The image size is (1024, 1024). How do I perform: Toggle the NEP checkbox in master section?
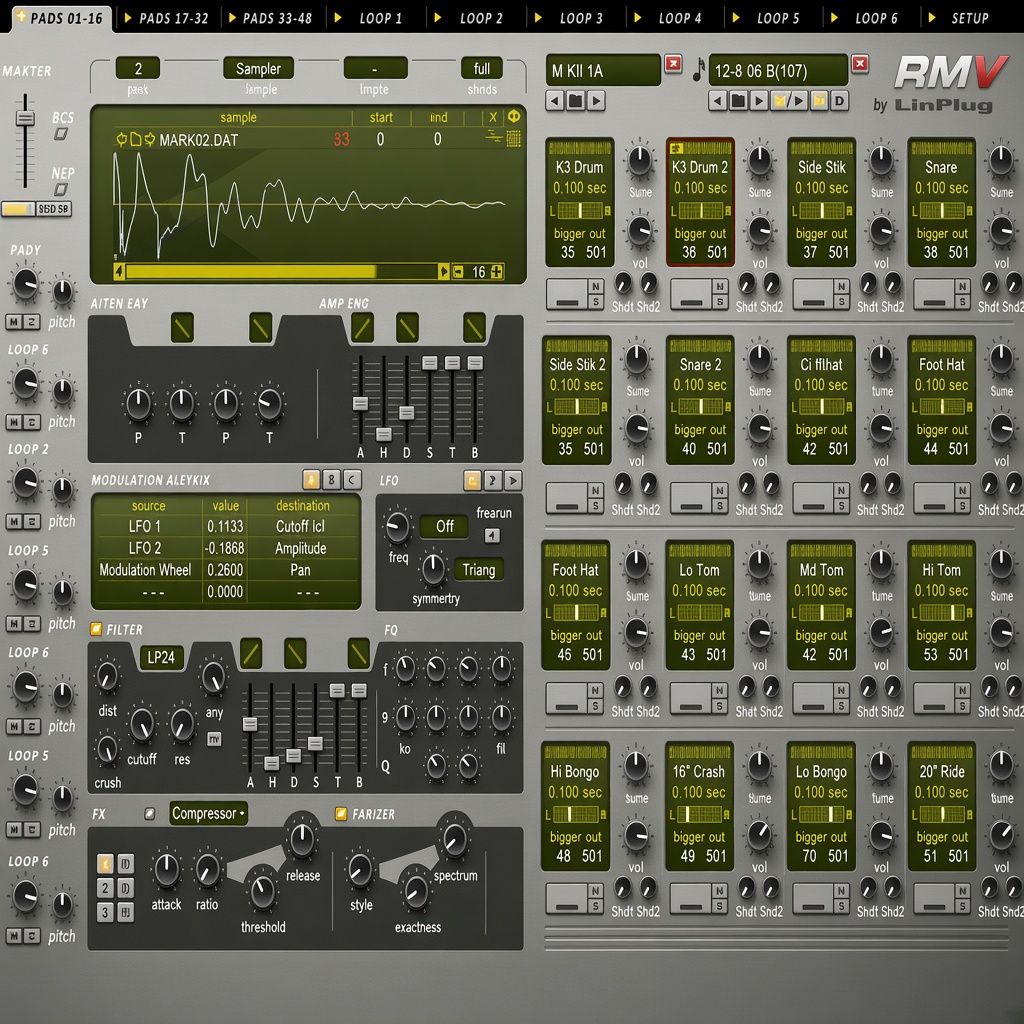(x=61, y=189)
